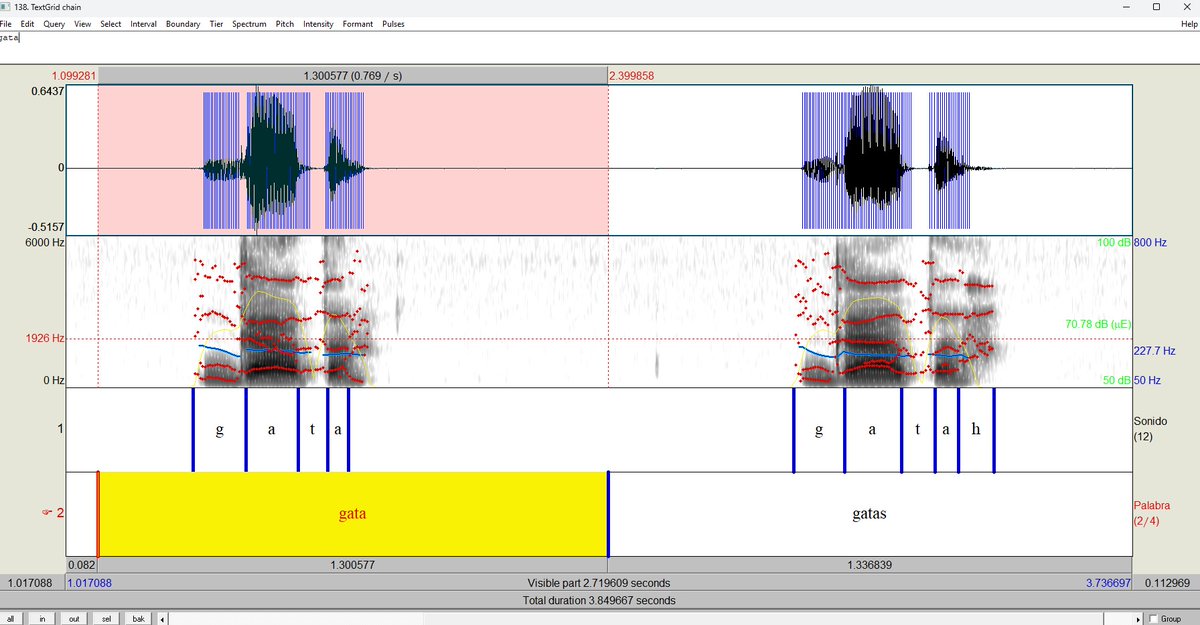Select the Palabra (2/4) tier label

1152,514
